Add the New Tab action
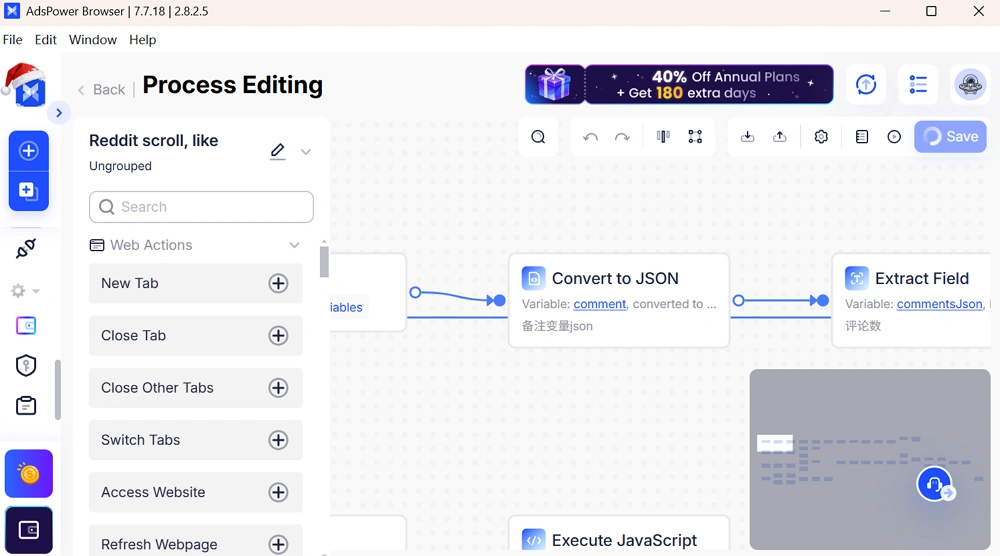Screen dimensions: 1000x556 coord(278,283)
